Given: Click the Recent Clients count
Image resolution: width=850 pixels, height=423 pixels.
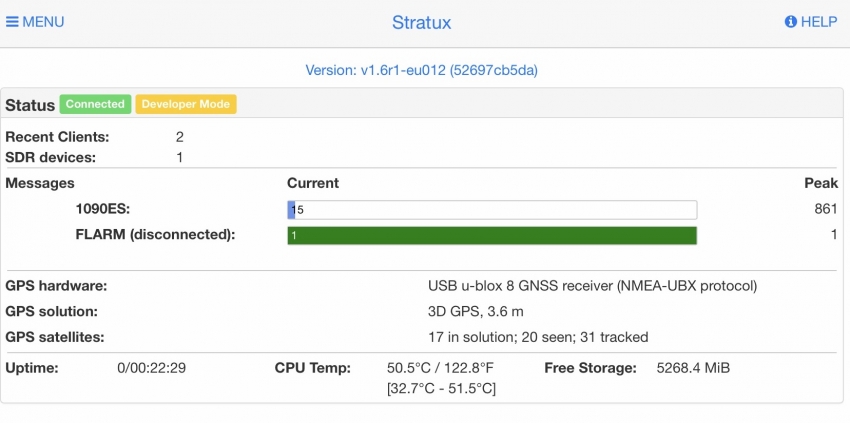Looking at the screenshot, I should [179, 137].
